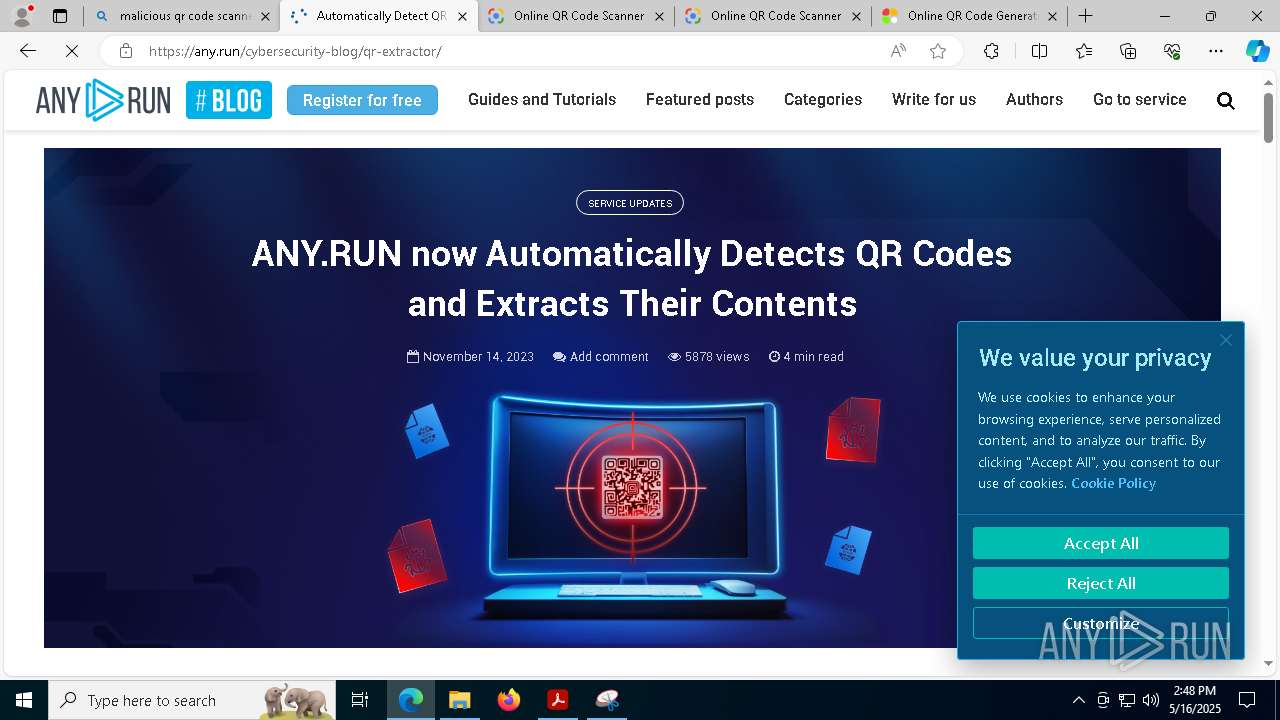Open network icon in system tray
The height and width of the screenshot is (720, 1280).
point(1127,700)
